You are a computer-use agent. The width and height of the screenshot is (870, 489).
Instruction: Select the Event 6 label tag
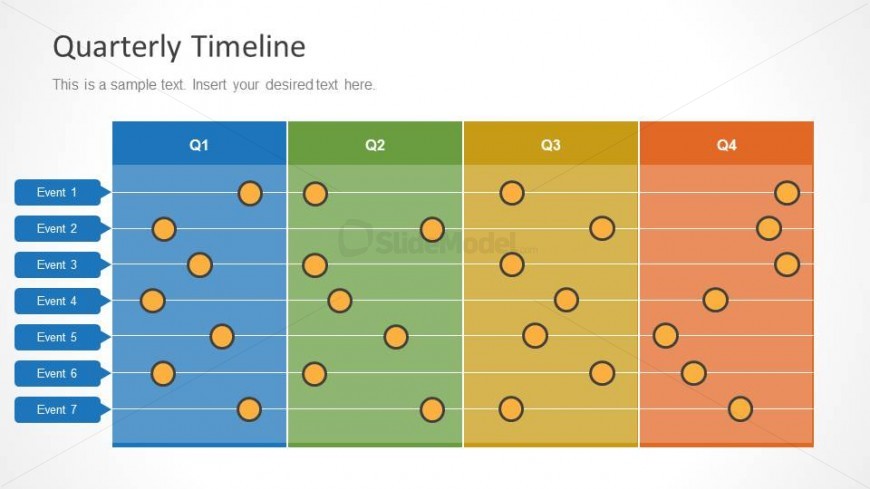tap(57, 373)
